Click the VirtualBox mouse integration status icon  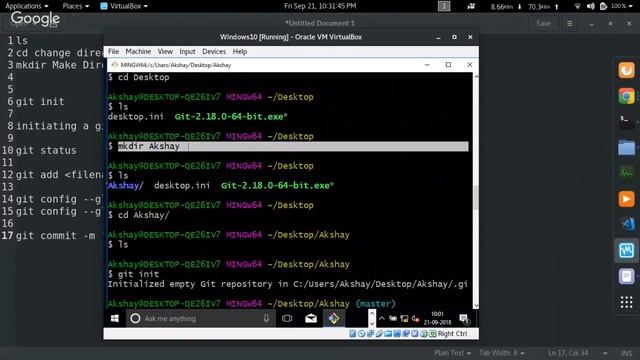click(x=424, y=333)
